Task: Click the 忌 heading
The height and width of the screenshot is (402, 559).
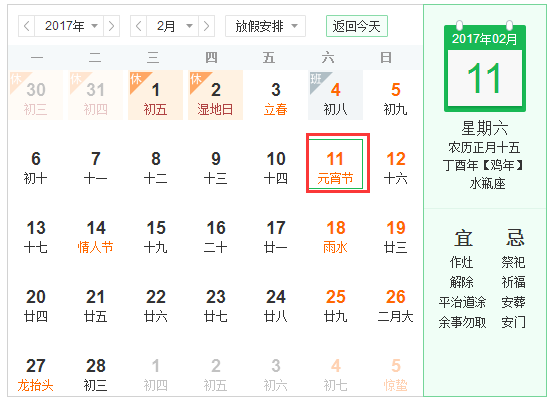Action: point(515,238)
